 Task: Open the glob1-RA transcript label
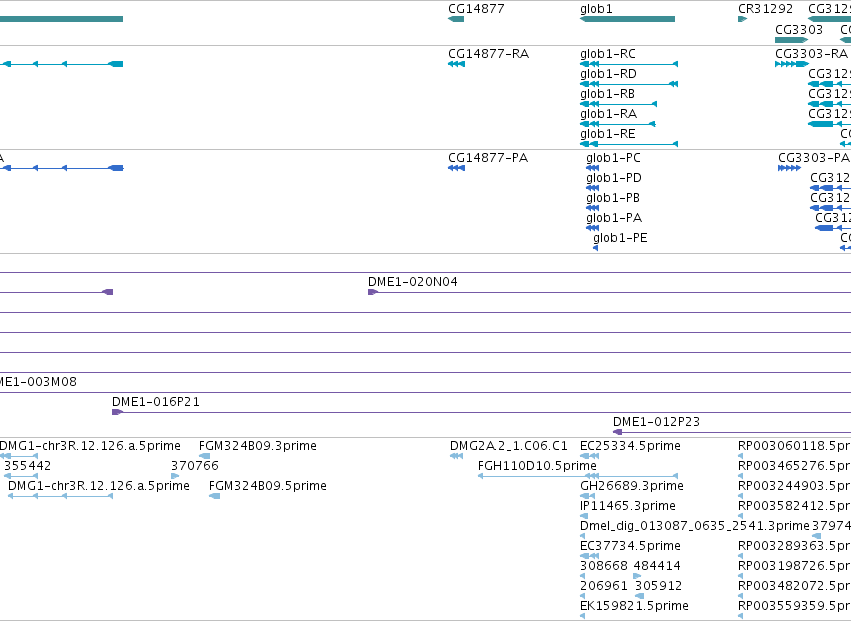click(608, 114)
